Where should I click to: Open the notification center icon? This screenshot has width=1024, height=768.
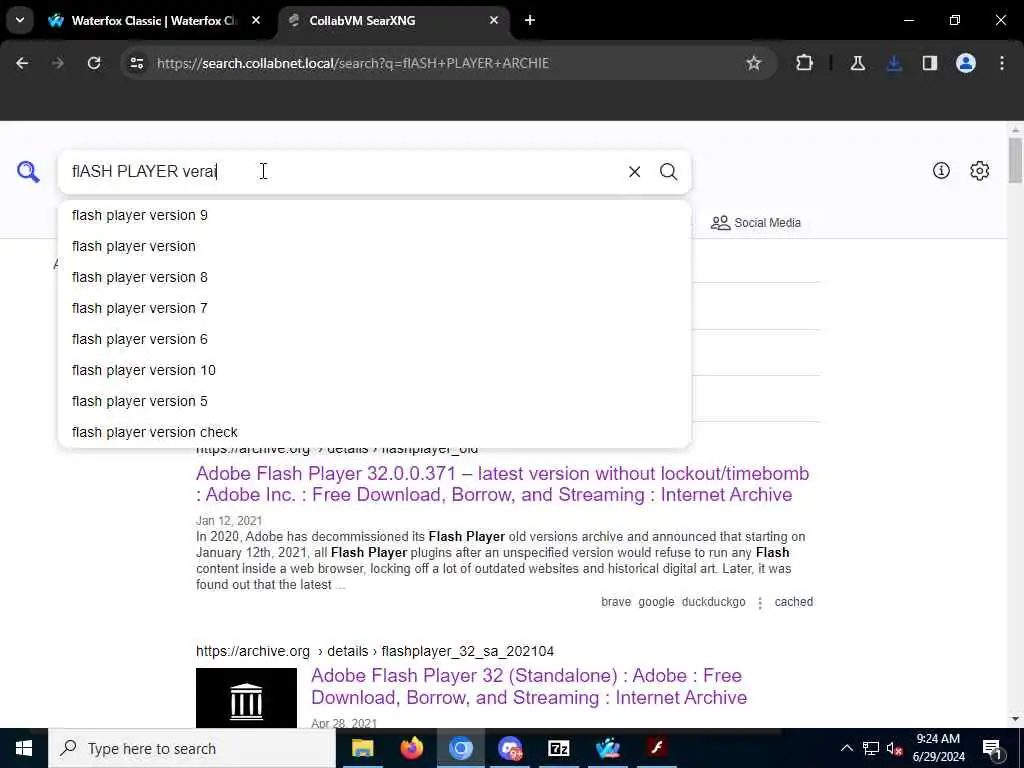(x=992, y=748)
